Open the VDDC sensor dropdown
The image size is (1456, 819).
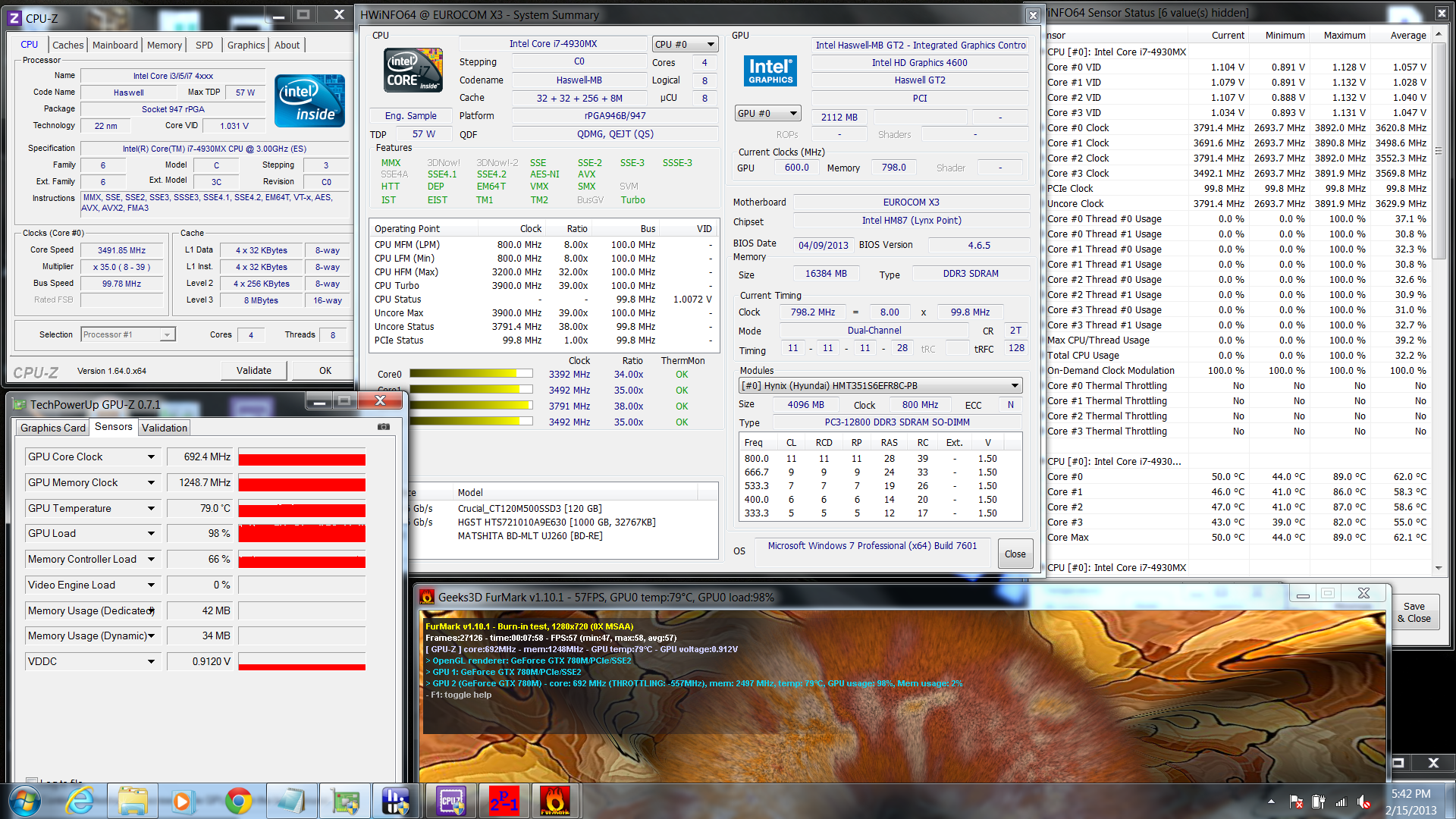[151, 661]
